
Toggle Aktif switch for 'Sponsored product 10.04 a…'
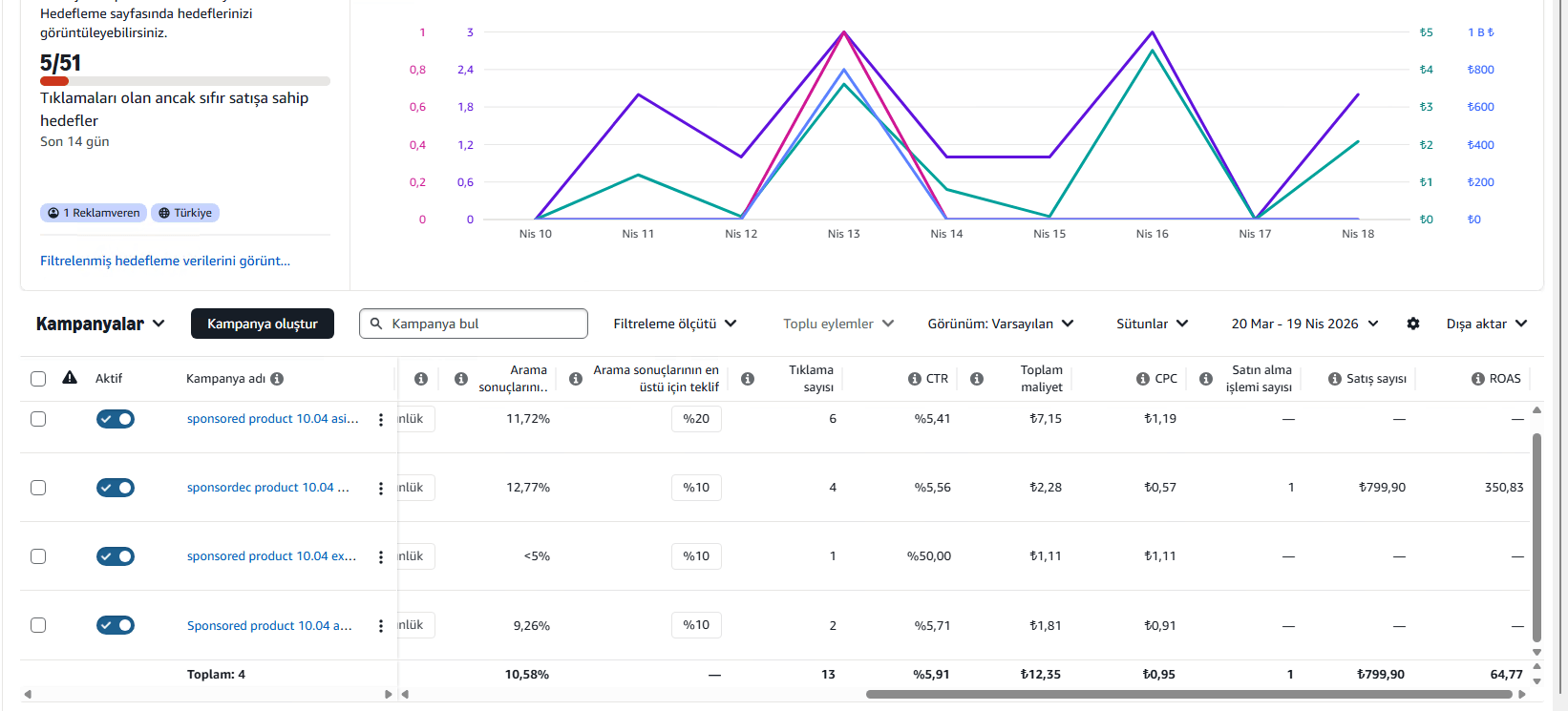click(116, 625)
